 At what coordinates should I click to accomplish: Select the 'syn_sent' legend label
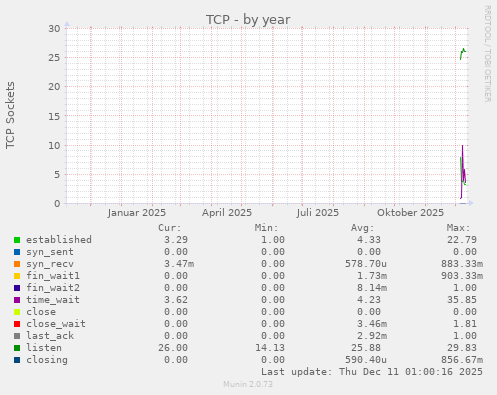pos(50,252)
